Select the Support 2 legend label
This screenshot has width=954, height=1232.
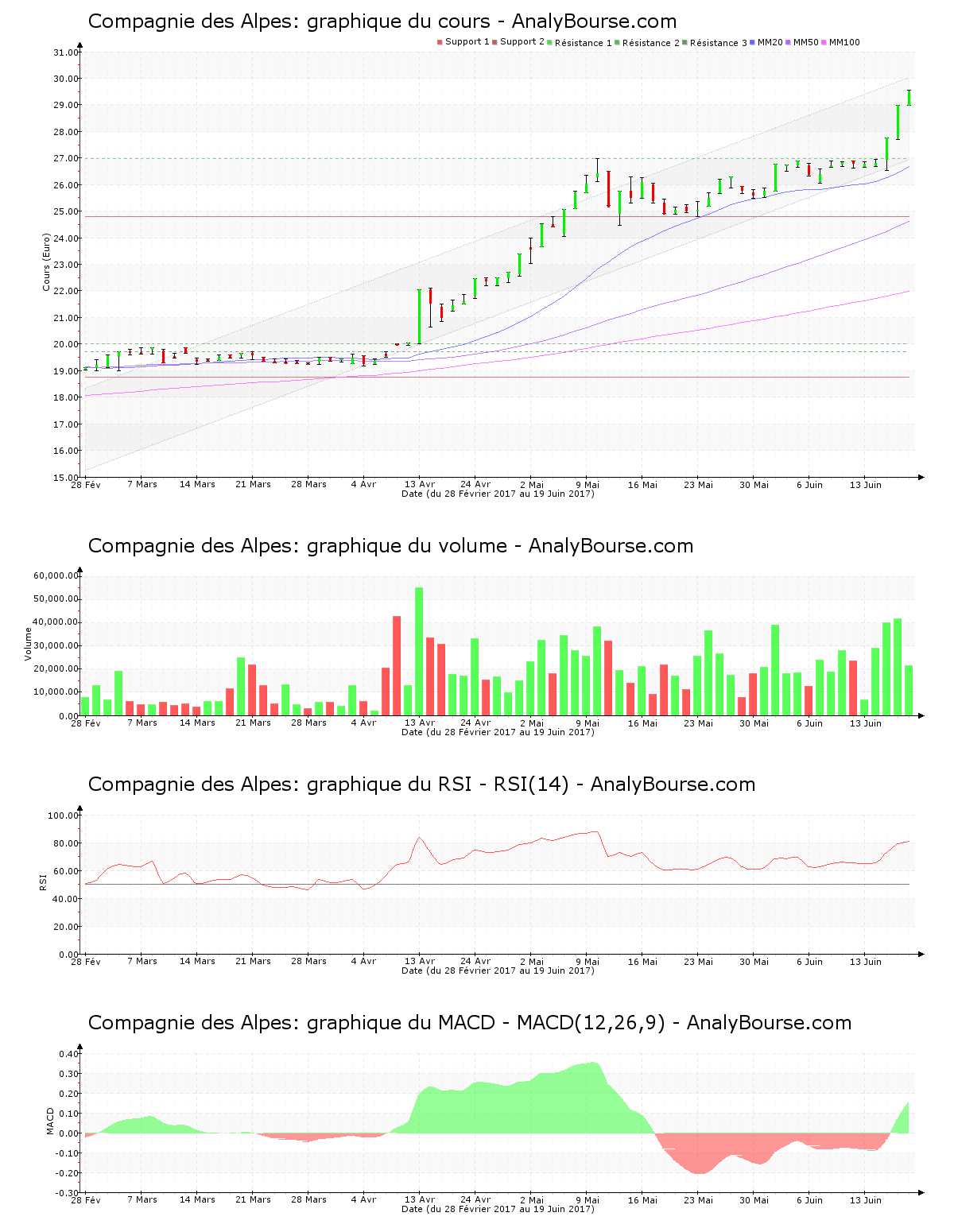pos(522,42)
